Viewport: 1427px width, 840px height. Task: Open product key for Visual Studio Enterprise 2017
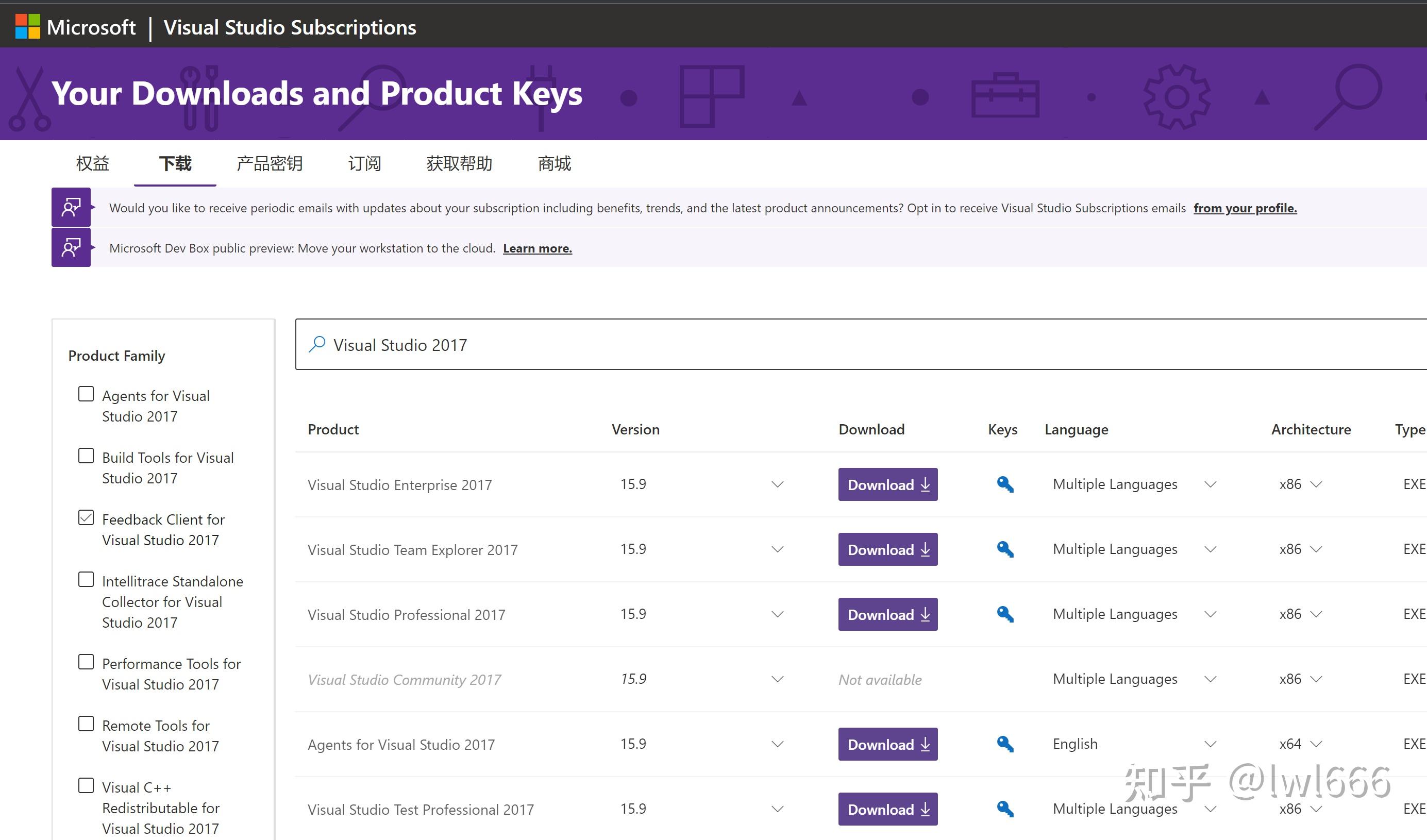coord(1004,484)
